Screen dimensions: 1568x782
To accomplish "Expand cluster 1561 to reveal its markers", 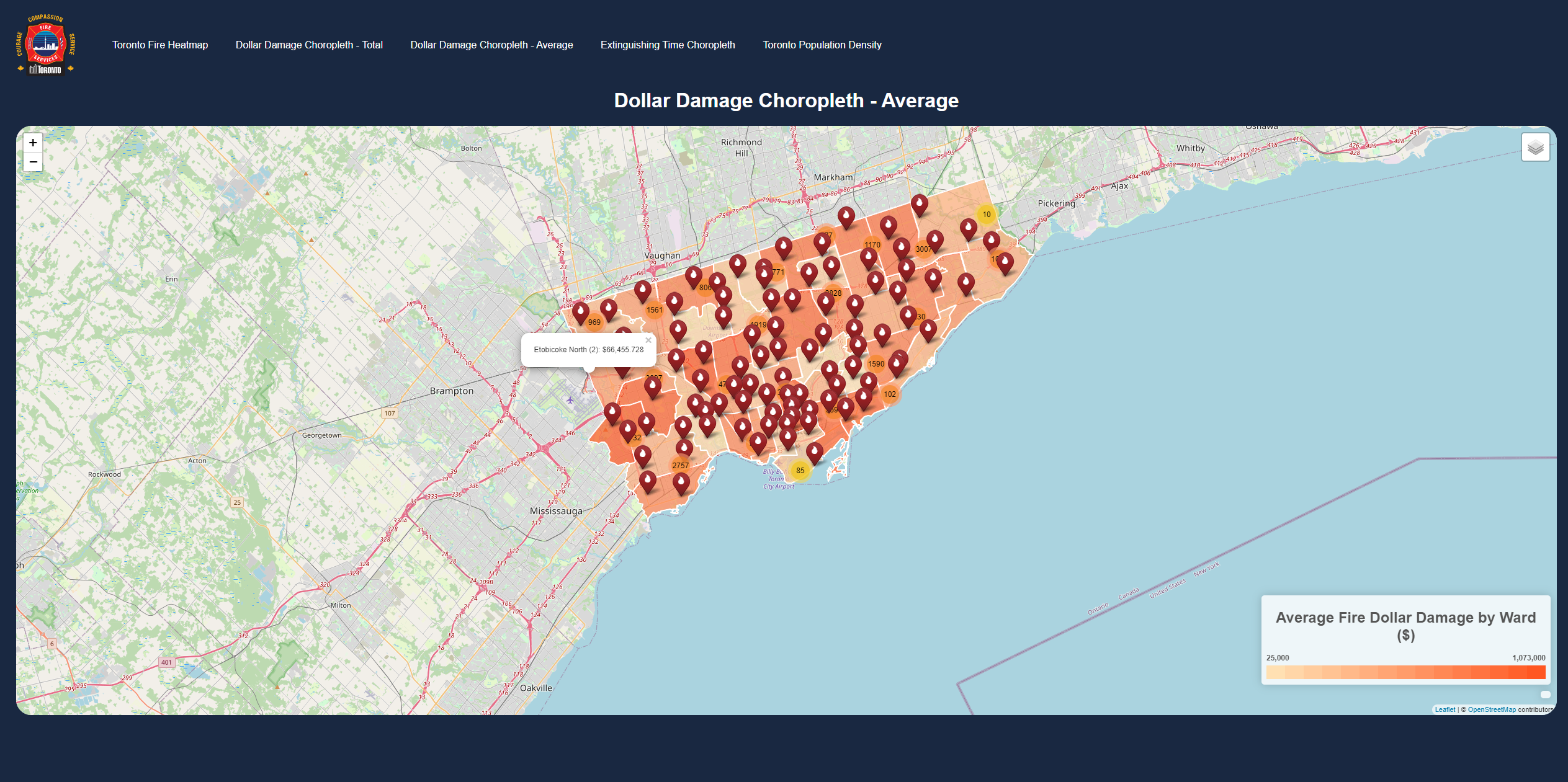I will coord(655,309).
